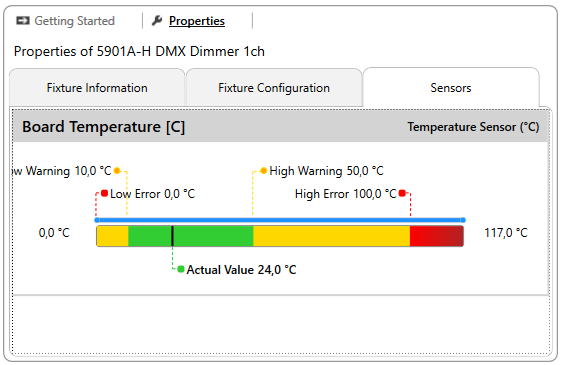The height and width of the screenshot is (365, 561).
Task: Click the Temperature Sensor (°C) label
Action: (x=473, y=127)
